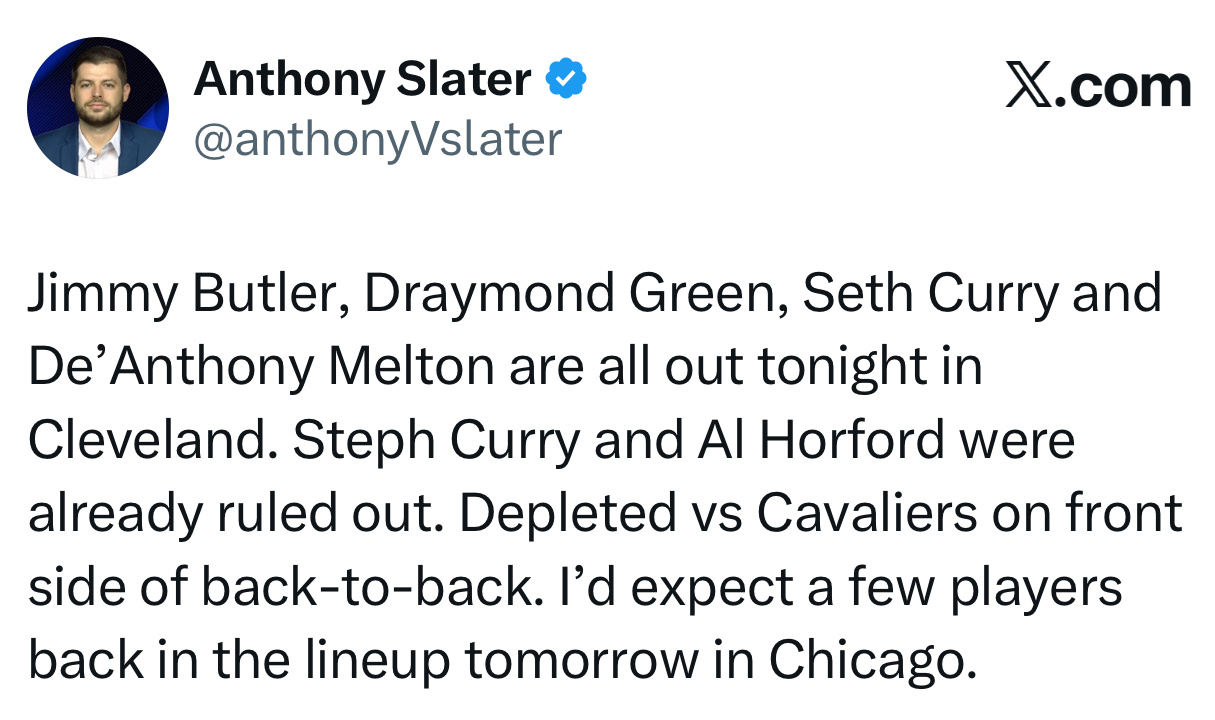Click the X logo in the corner

(1030, 86)
